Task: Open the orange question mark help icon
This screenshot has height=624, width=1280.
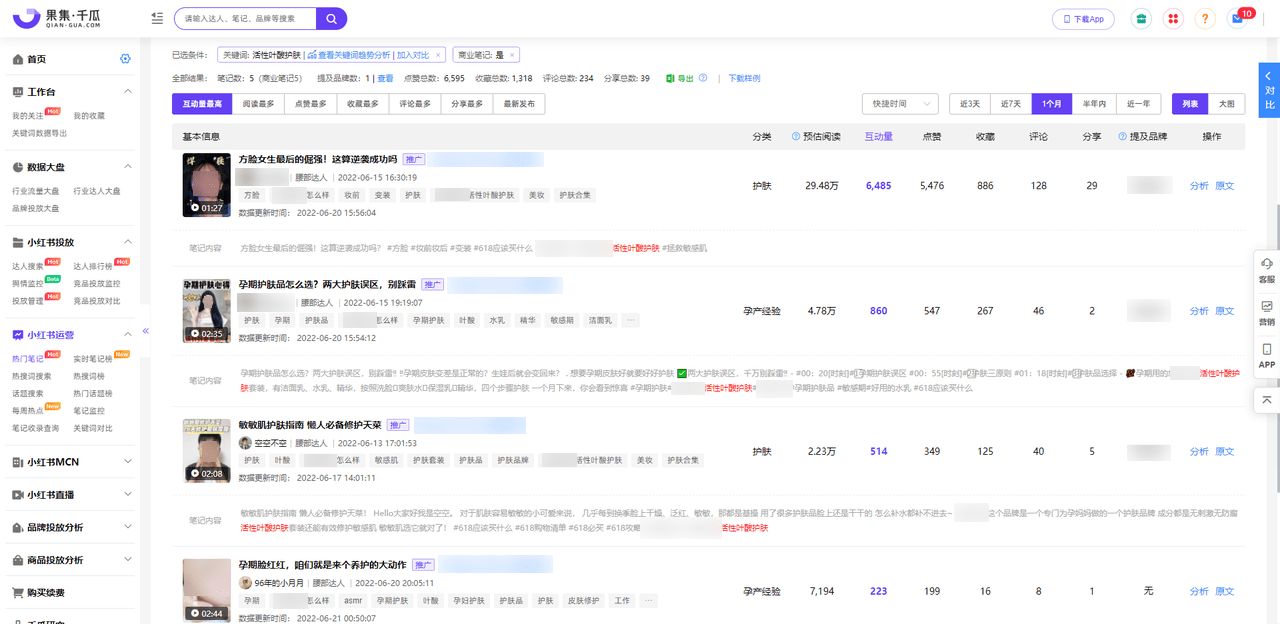Action: [1206, 18]
